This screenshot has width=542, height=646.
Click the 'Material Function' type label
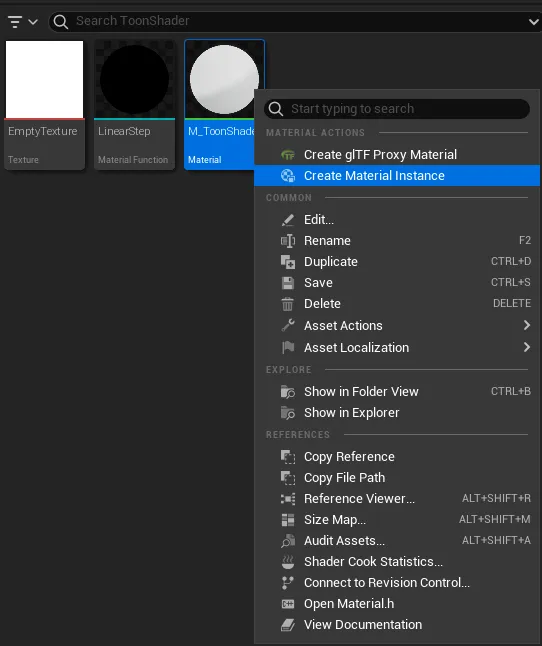point(133,160)
